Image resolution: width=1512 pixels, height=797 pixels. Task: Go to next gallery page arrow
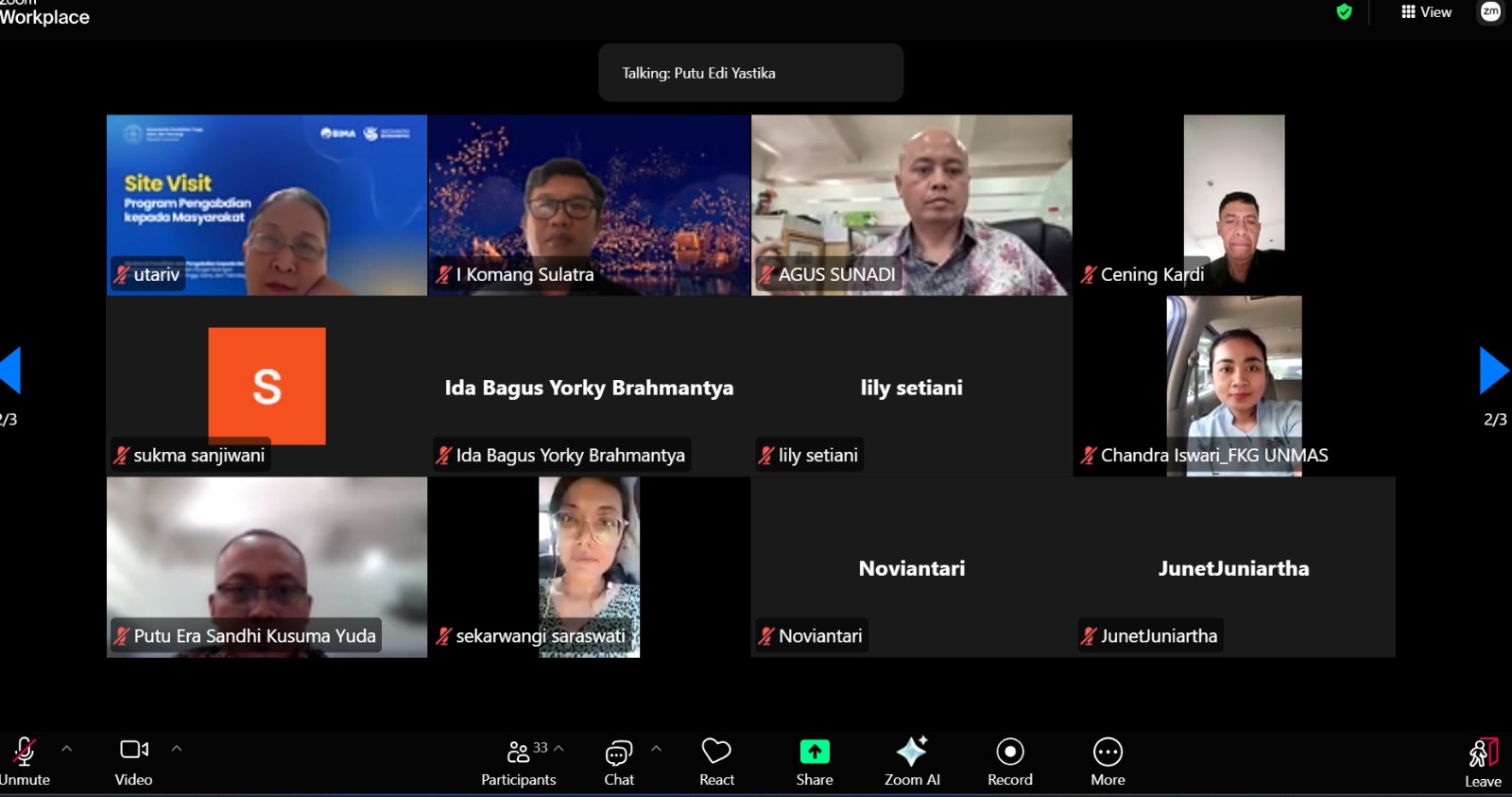pyautogui.click(x=1493, y=370)
